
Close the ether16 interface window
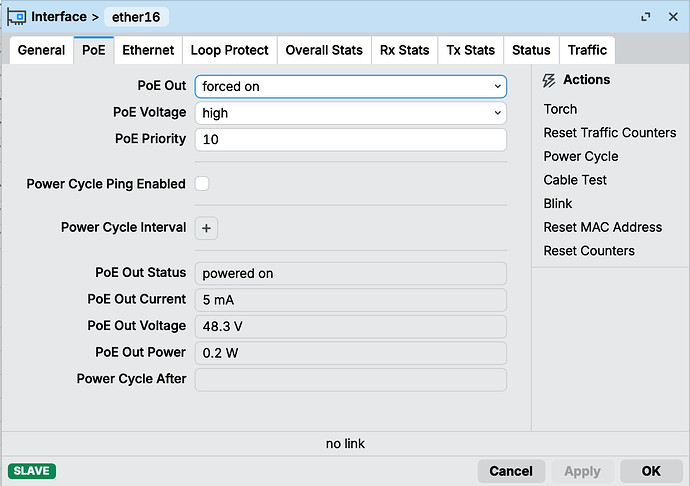click(x=673, y=17)
